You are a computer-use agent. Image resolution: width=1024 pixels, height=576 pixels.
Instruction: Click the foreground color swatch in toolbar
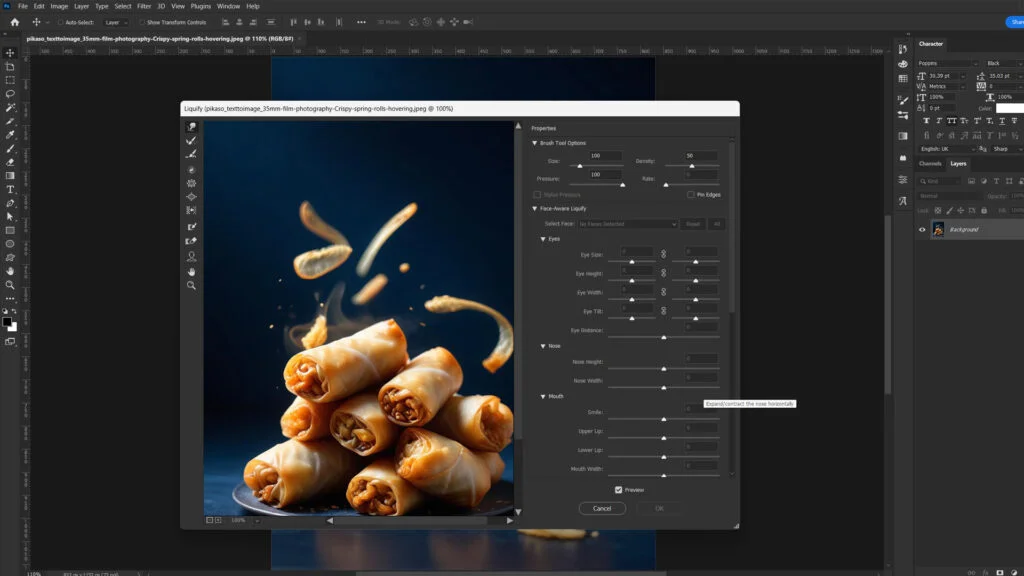7,321
